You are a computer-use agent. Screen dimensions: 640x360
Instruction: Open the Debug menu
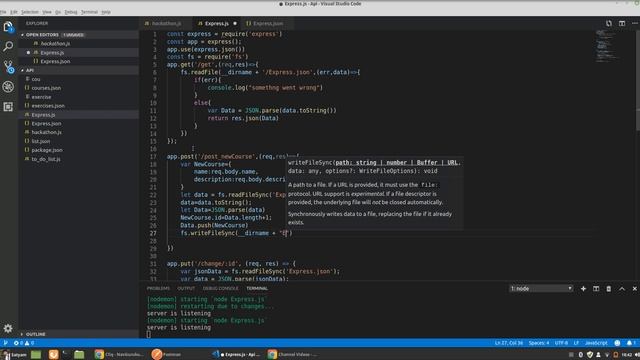tap(71, 12)
